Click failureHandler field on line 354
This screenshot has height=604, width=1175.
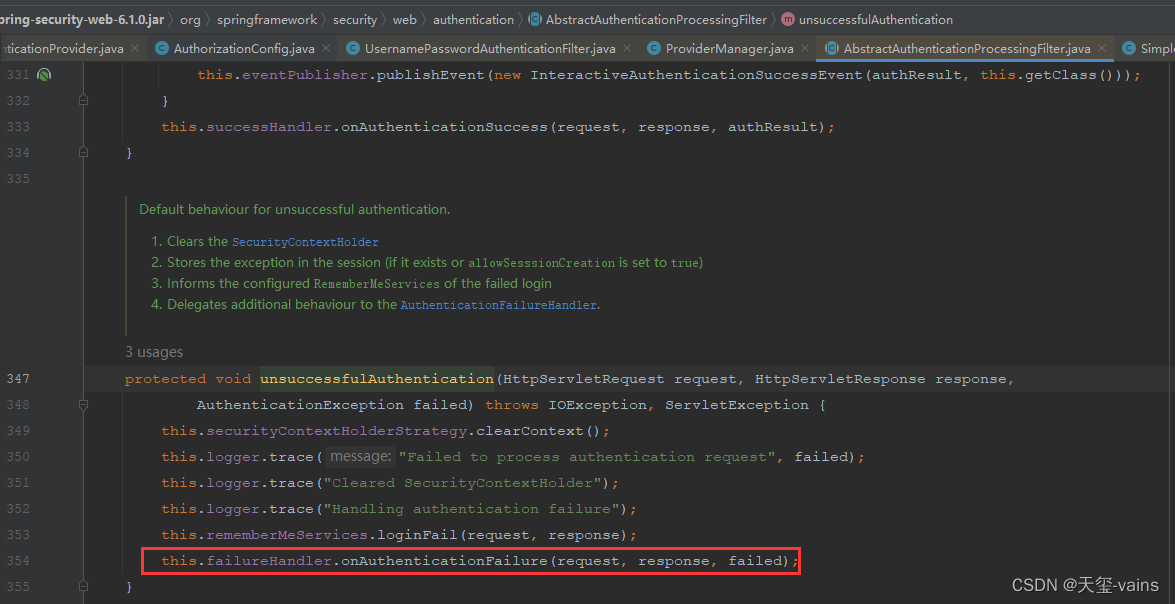point(269,561)
